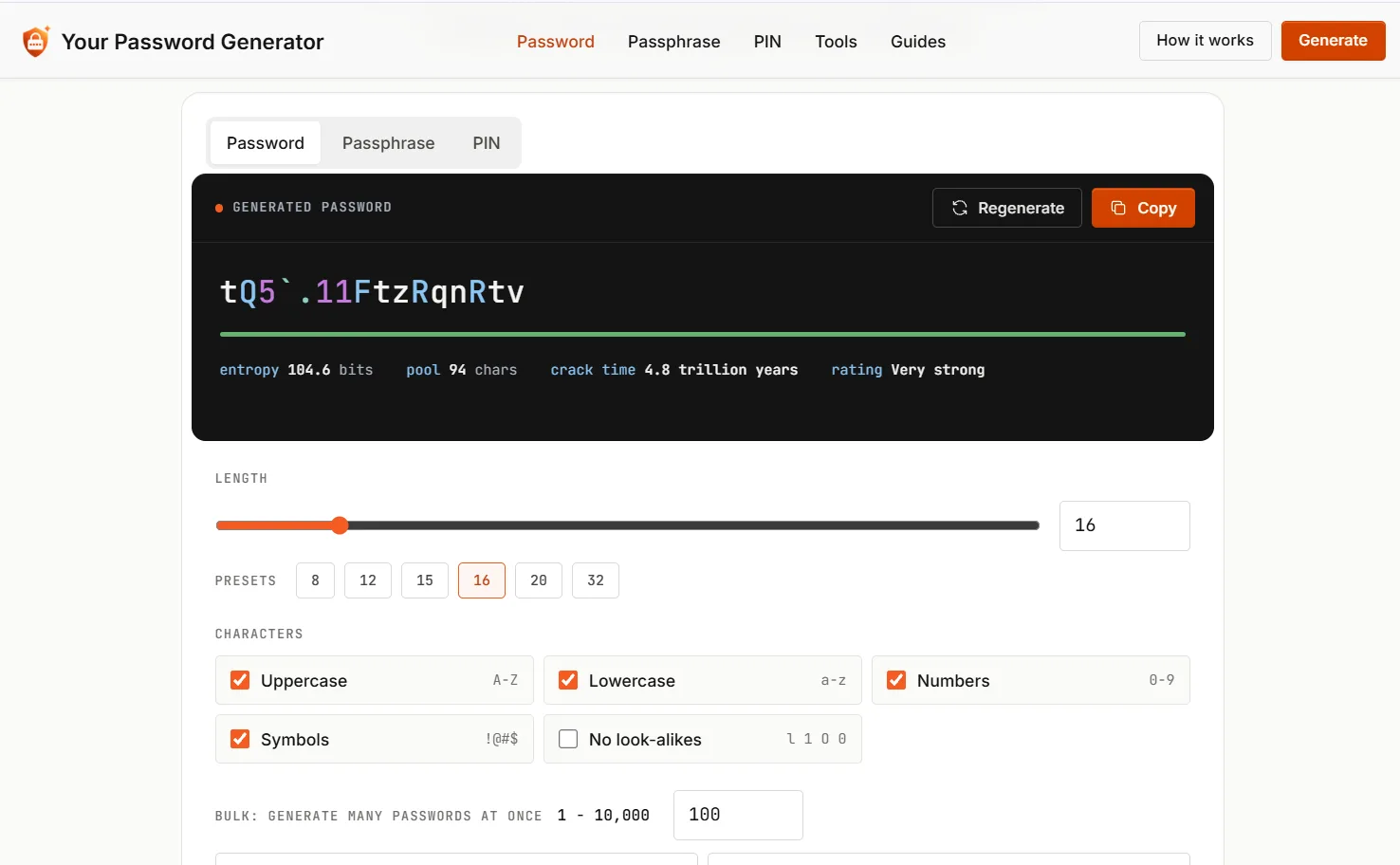Viewport: 1400px width, 865px height.
Task: Uncheck the Numbers checkbox
Action: 896,680
